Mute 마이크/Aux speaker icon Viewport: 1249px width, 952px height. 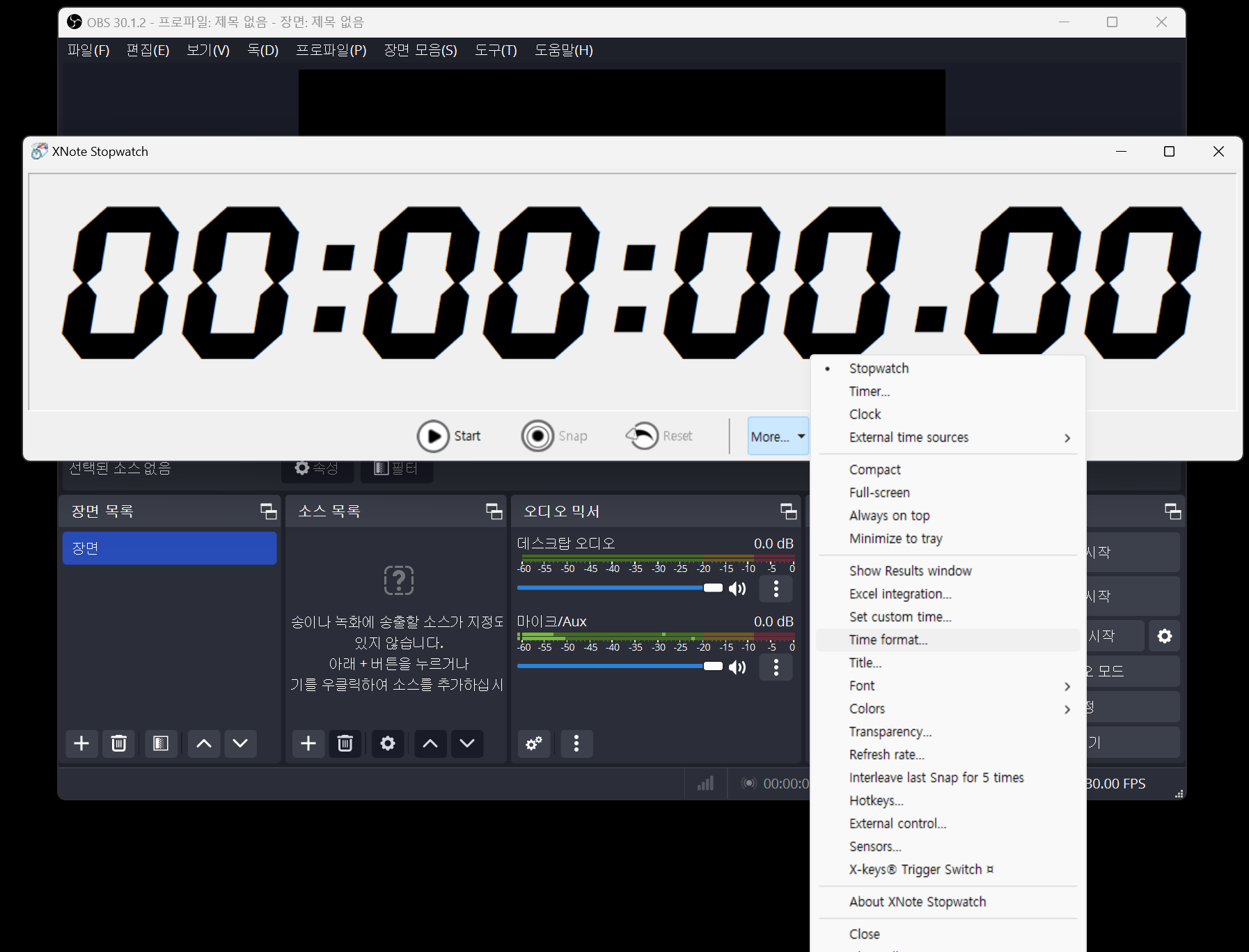(x=737, y=667)
